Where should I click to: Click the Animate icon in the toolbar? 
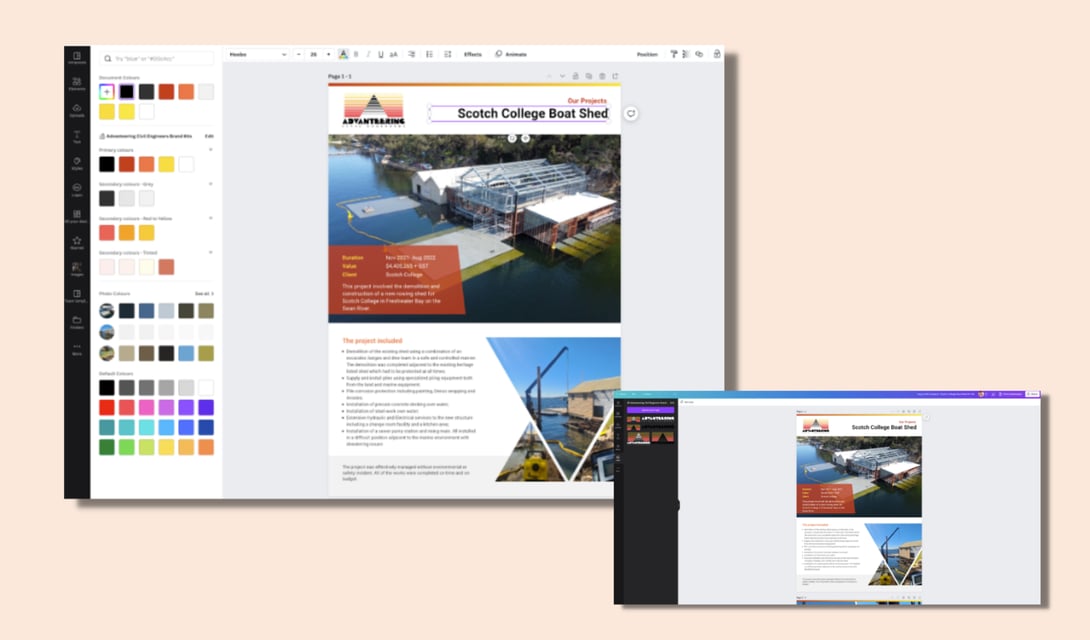point(498,54)
